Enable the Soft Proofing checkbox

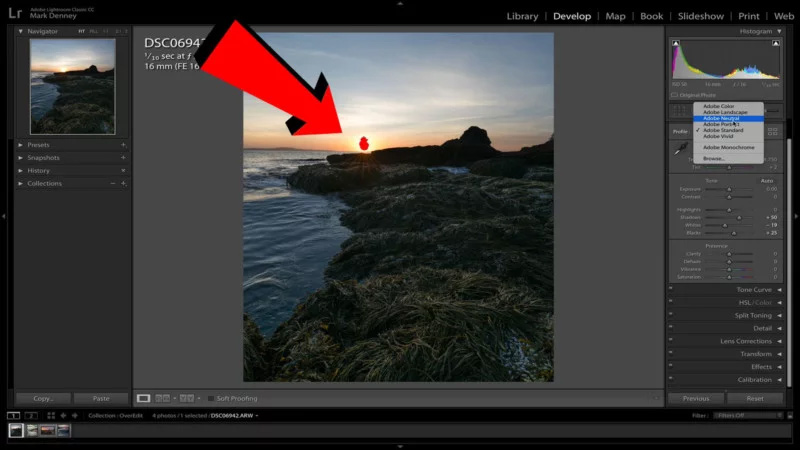point(211,398)
